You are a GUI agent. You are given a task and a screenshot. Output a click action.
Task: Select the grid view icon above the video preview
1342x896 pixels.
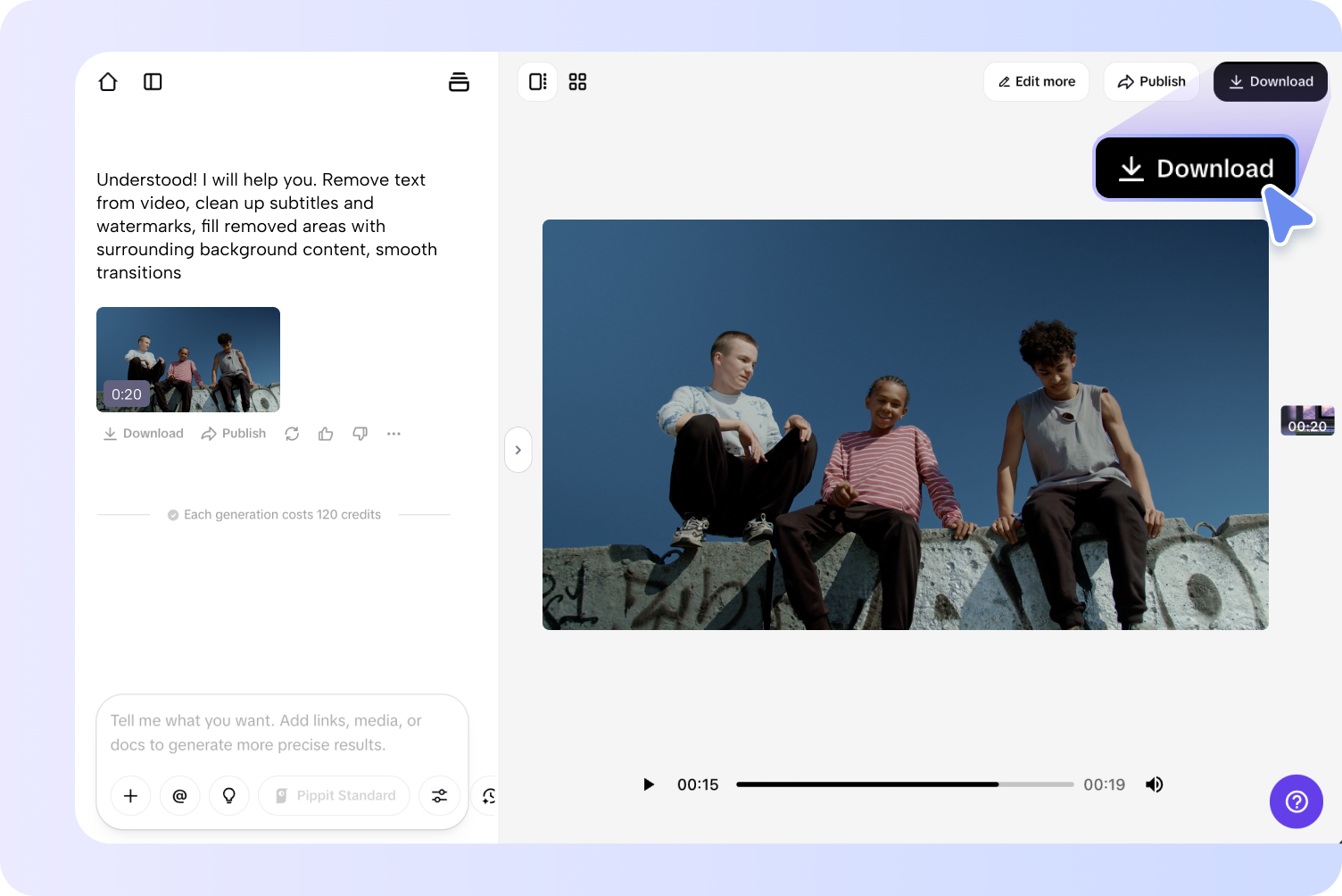577,81
